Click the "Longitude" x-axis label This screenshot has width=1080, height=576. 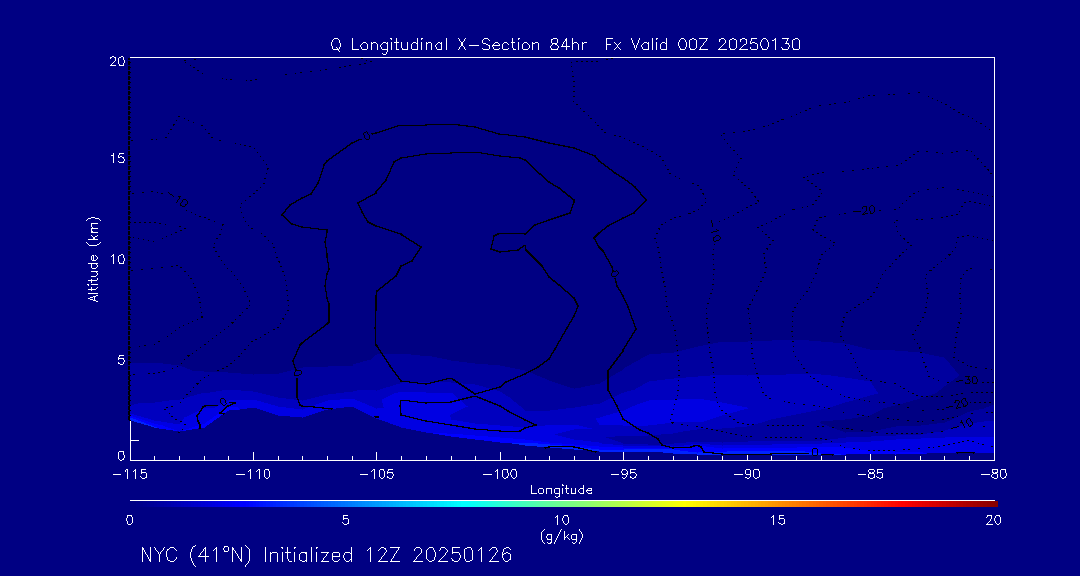[x=561, y=490]
